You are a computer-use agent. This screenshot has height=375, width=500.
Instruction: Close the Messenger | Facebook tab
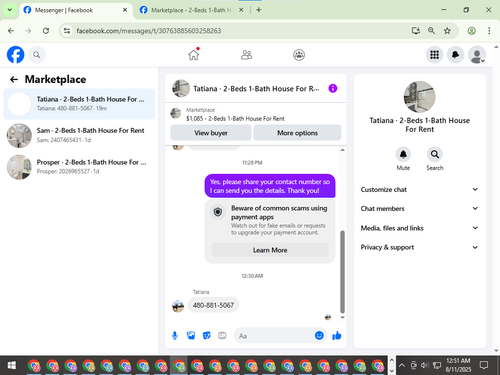pyautogui.click(x=125, y=10)
